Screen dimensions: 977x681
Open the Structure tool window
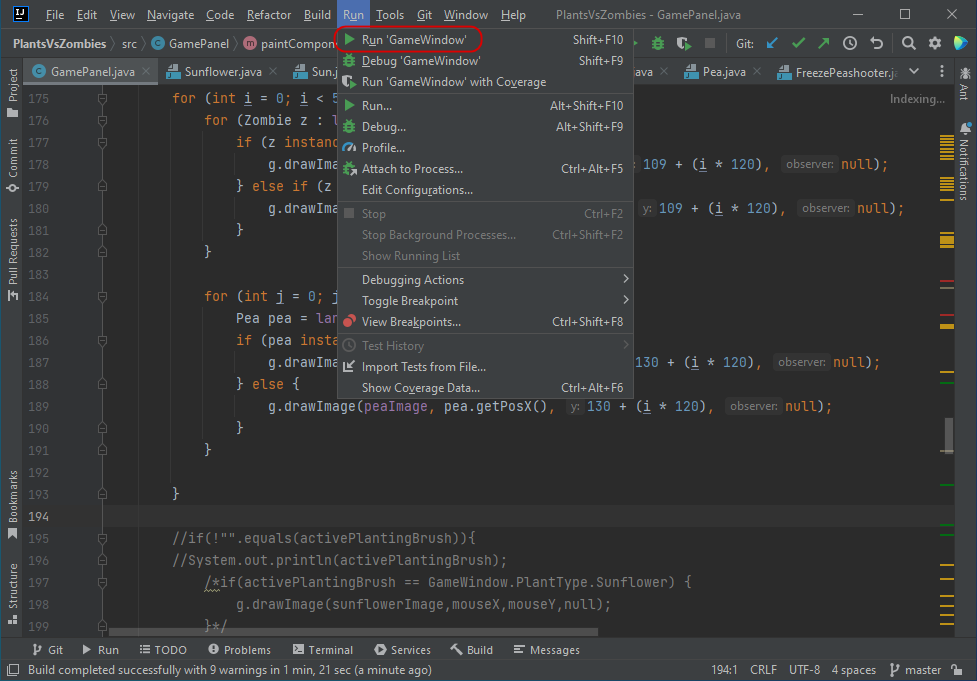(12, 594)
